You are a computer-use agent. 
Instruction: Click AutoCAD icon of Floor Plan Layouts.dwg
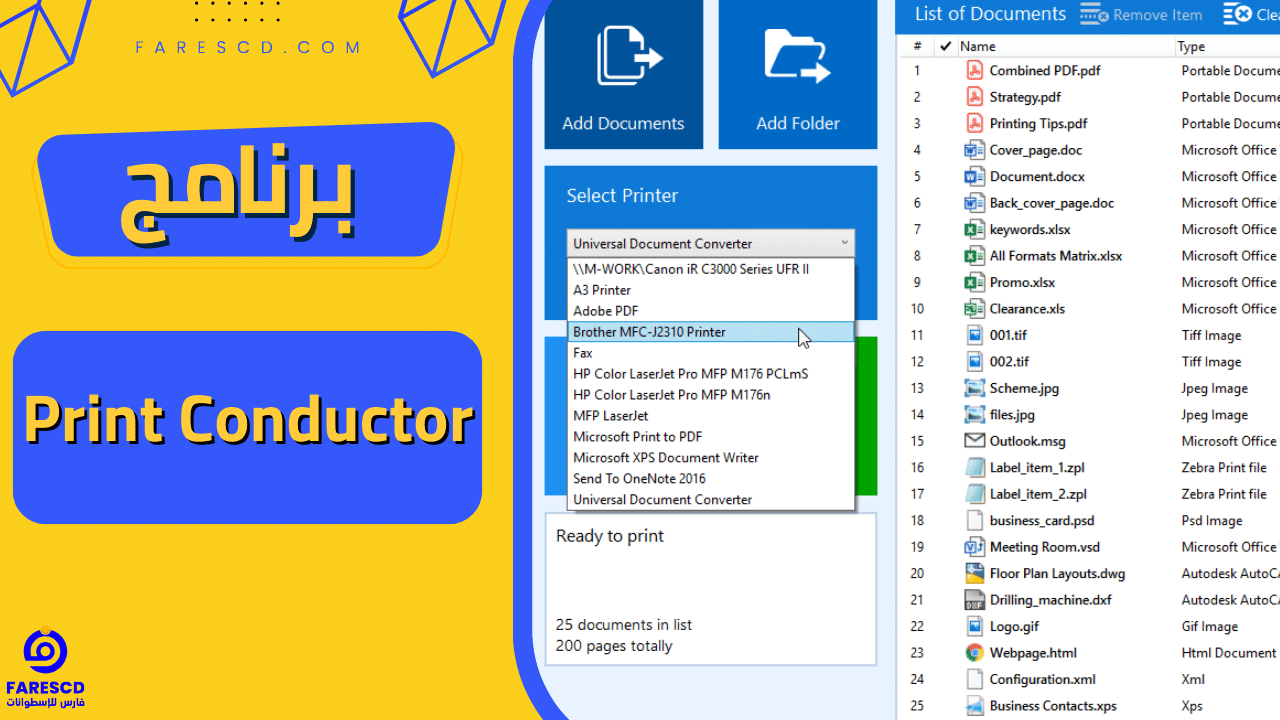point(975,574)
